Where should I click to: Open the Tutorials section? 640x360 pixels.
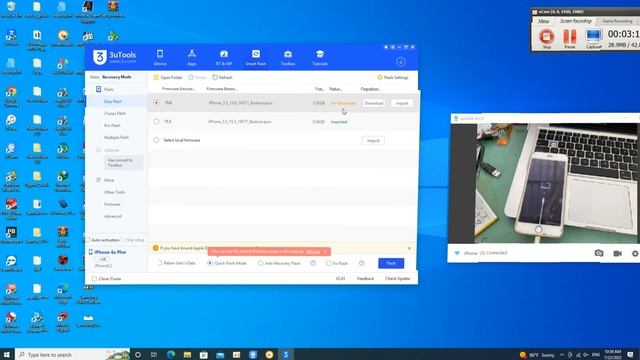(x=320, y=58)
